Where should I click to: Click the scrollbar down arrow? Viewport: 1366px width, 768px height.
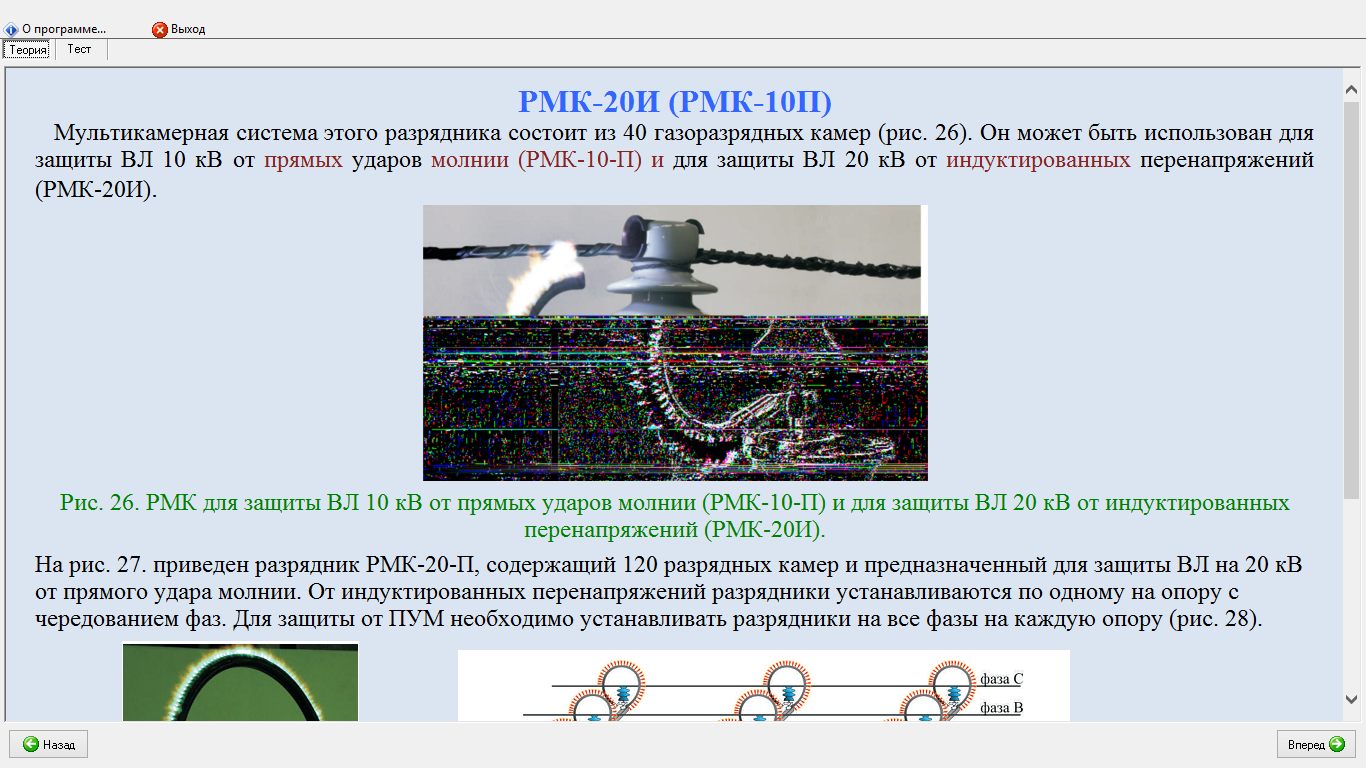tap(1351, 699)
